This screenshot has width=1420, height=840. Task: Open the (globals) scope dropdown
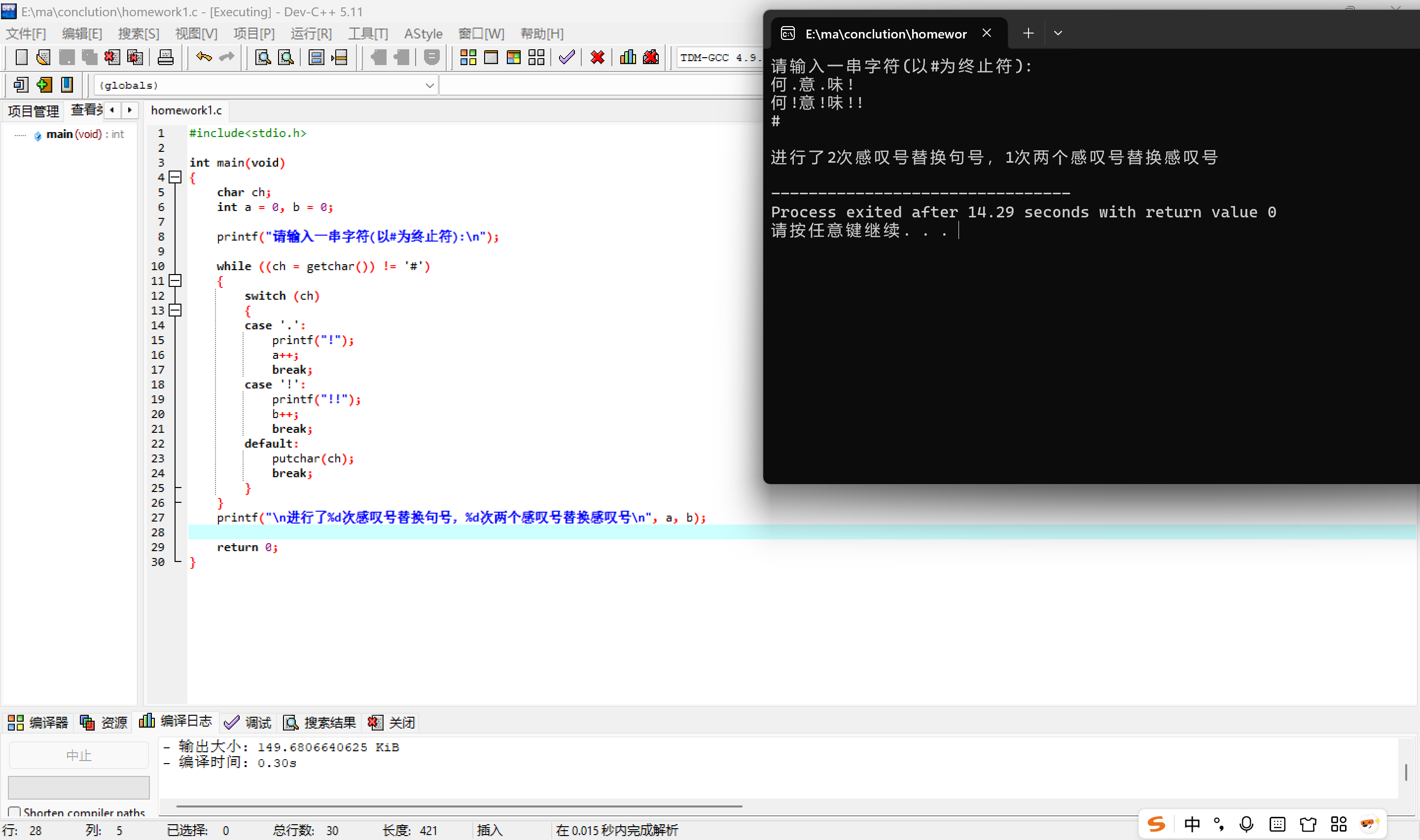click(429, 85)
